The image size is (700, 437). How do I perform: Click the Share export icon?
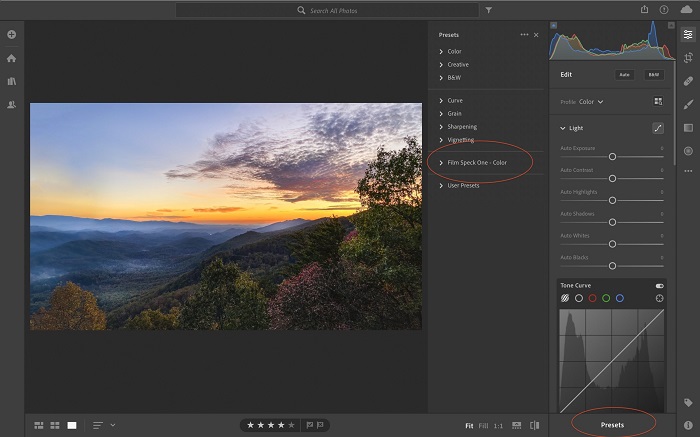point(645,10)
